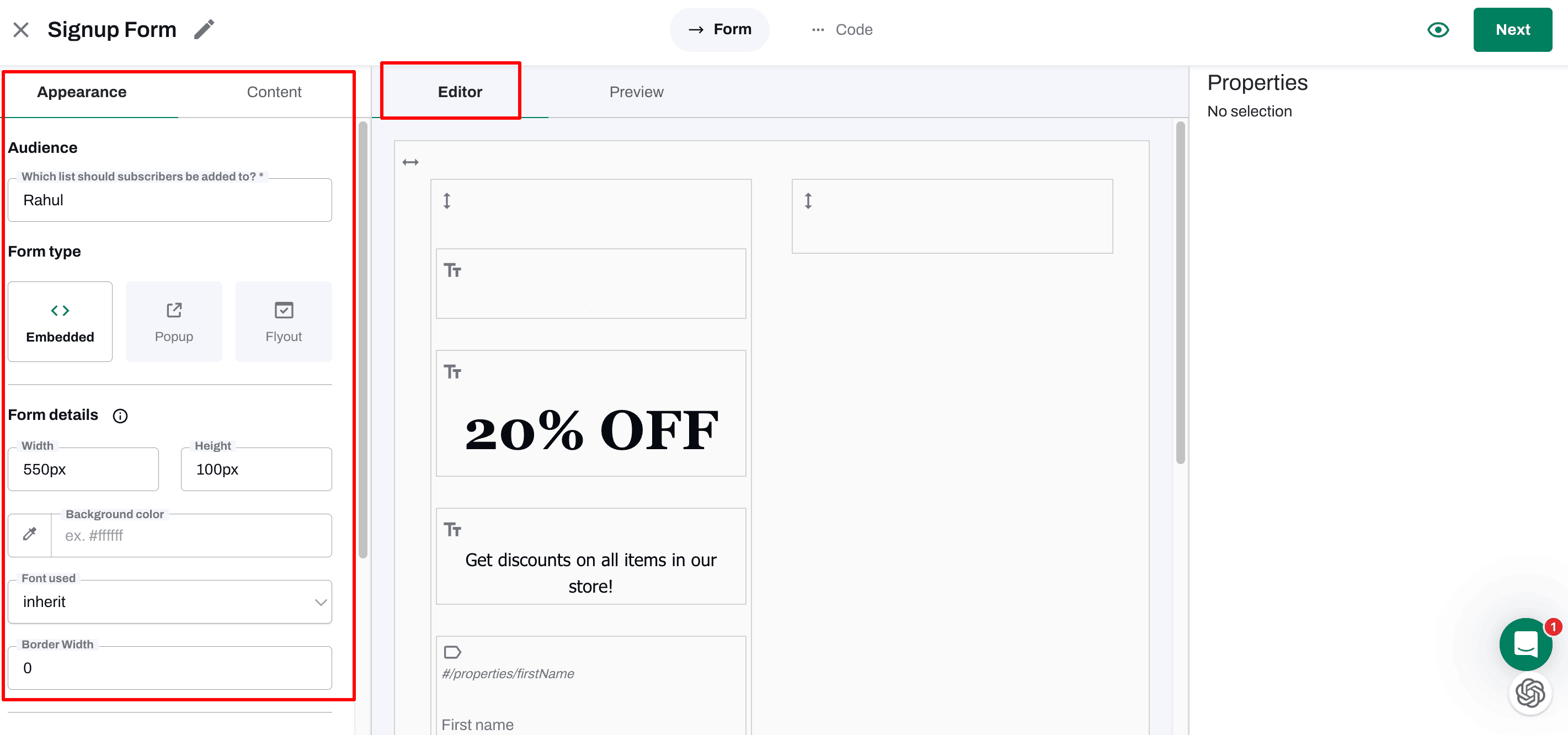Click the green Next button
The height and width of the screenshot is (735, 1568).
point(1512,29)
